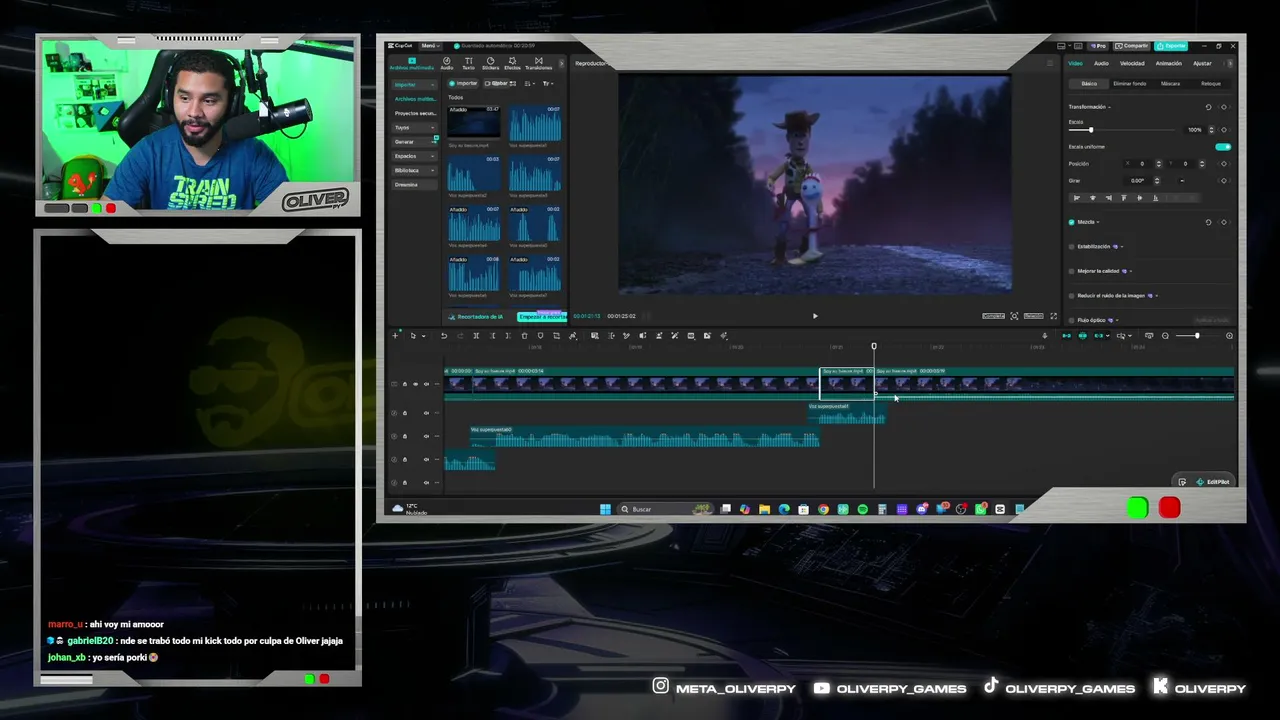Enable Reducir el ruido de la imagen
Viewport: 1280px width, 720px height.
pyautogui.click(x=1071, y=296)
